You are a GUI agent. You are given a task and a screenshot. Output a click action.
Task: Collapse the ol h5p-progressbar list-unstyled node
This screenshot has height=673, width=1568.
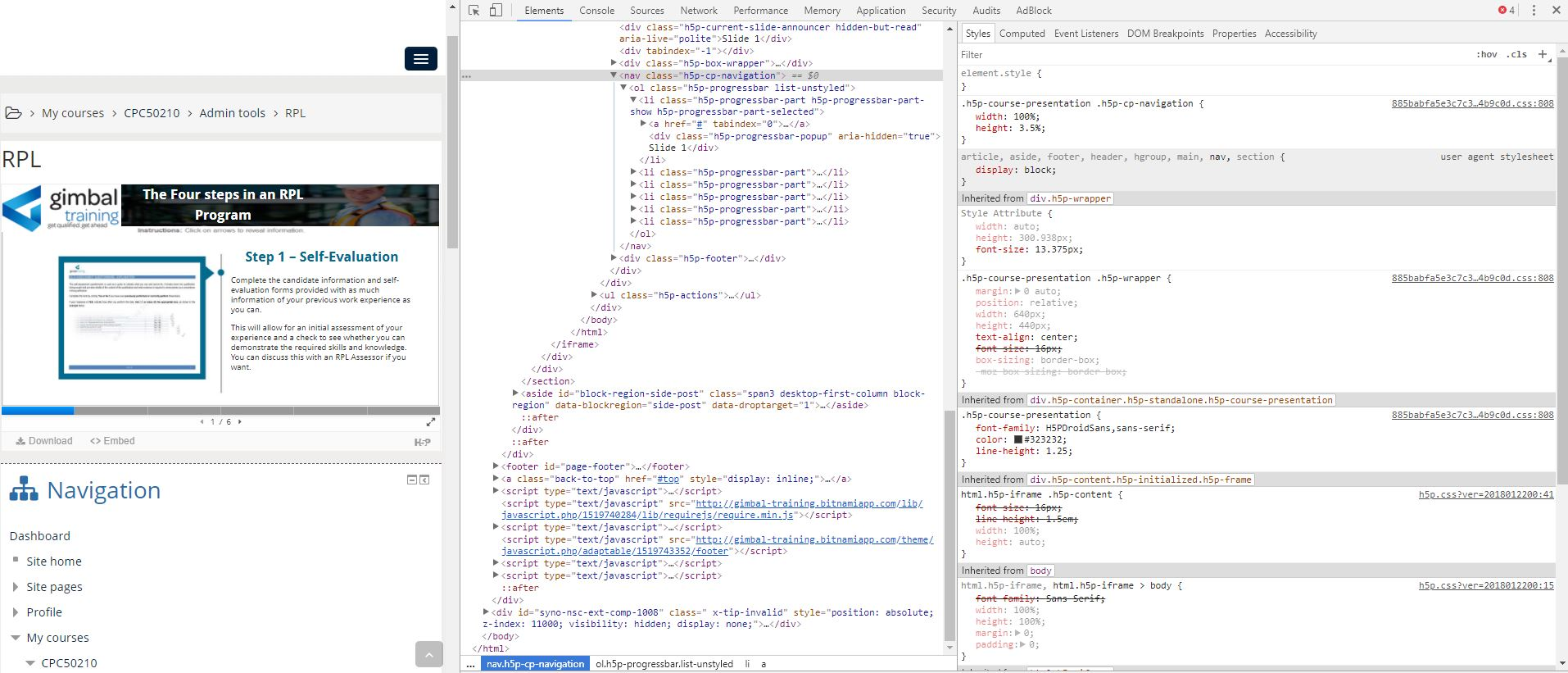pyautogui.click(x=623, y=88)
